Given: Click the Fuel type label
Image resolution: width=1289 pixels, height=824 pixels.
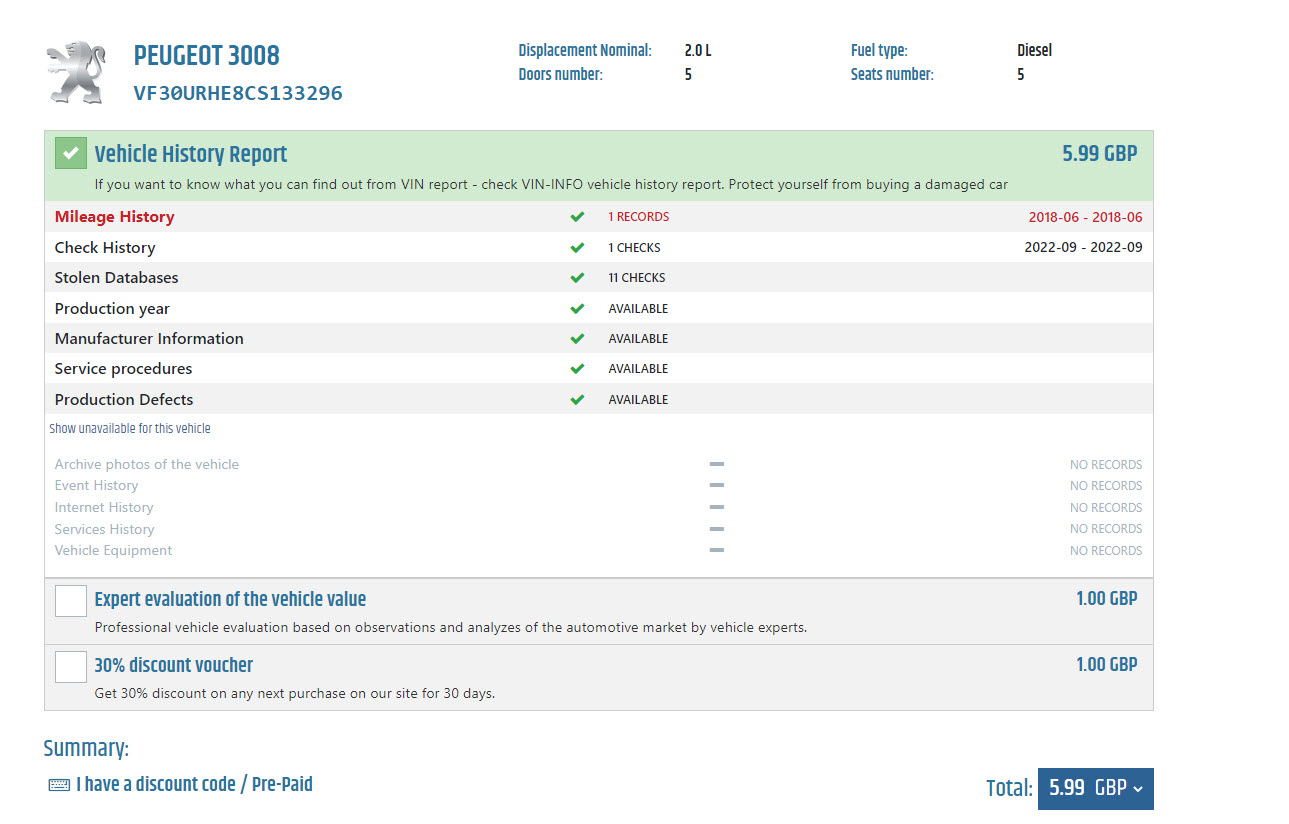Looking at the screenshot, I should pos(879,50).
